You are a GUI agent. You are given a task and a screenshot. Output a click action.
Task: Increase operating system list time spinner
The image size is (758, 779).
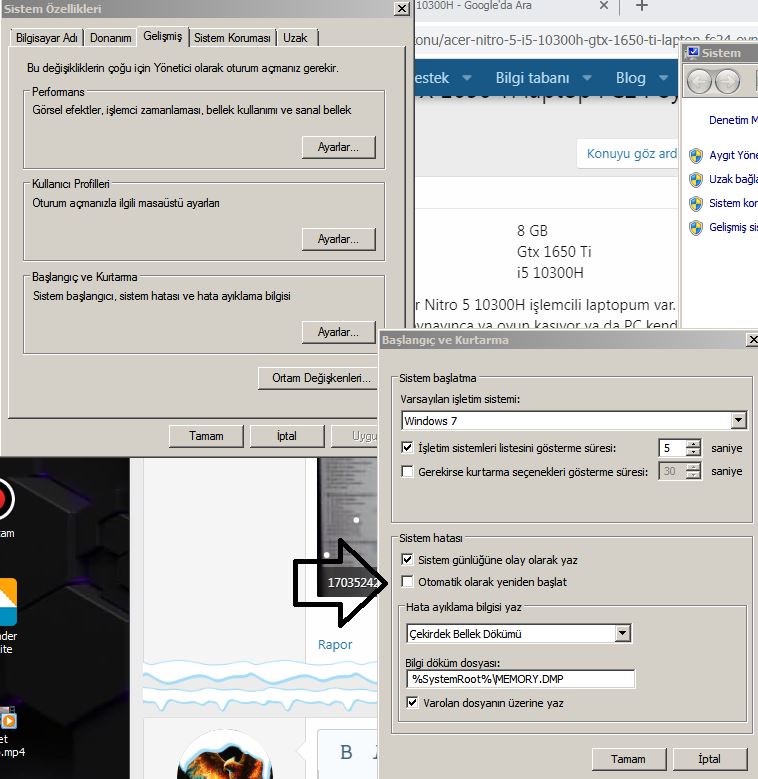pyautogui.click(x=693, y=443)
